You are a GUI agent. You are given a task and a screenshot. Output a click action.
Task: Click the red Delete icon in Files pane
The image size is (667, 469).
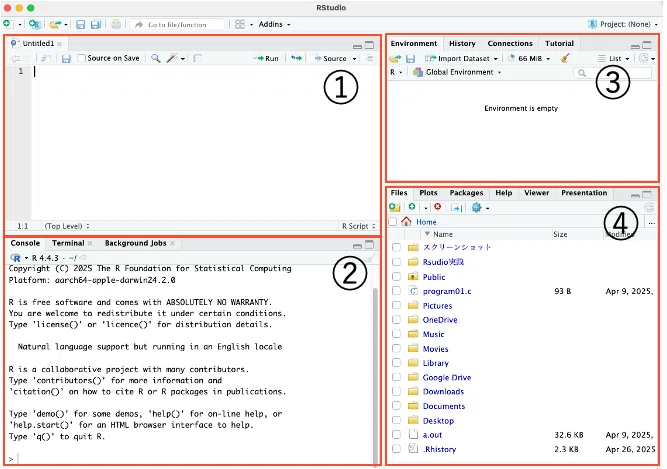click(437, 207)
